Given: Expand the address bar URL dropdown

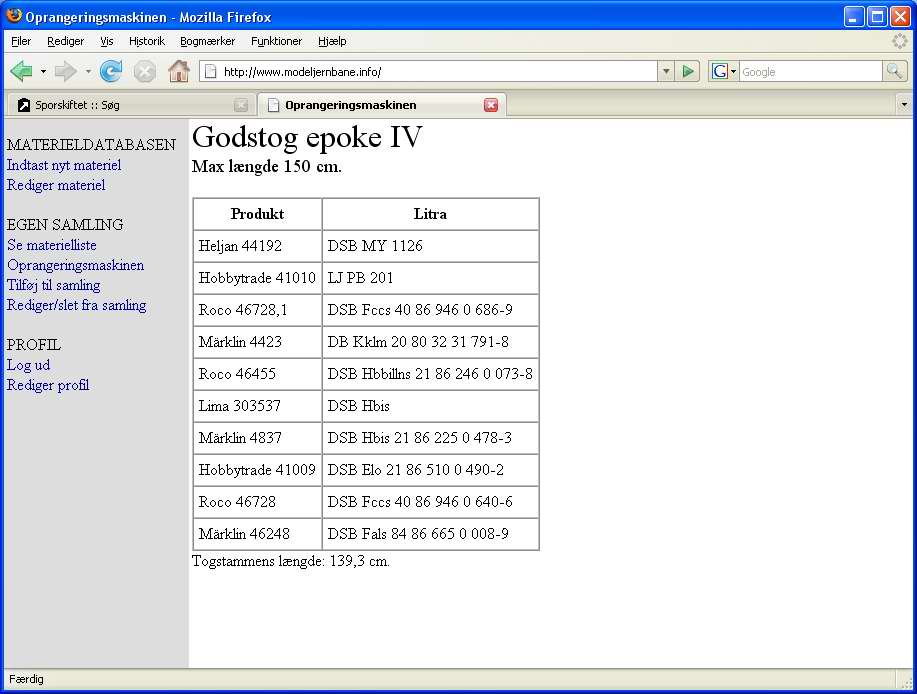Looking at the screenshot, I should [x=666, y=71].
